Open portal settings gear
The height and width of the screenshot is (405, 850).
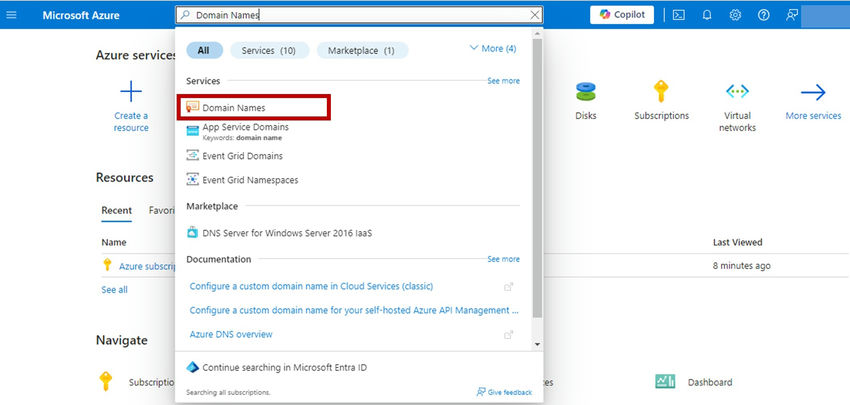735,15
